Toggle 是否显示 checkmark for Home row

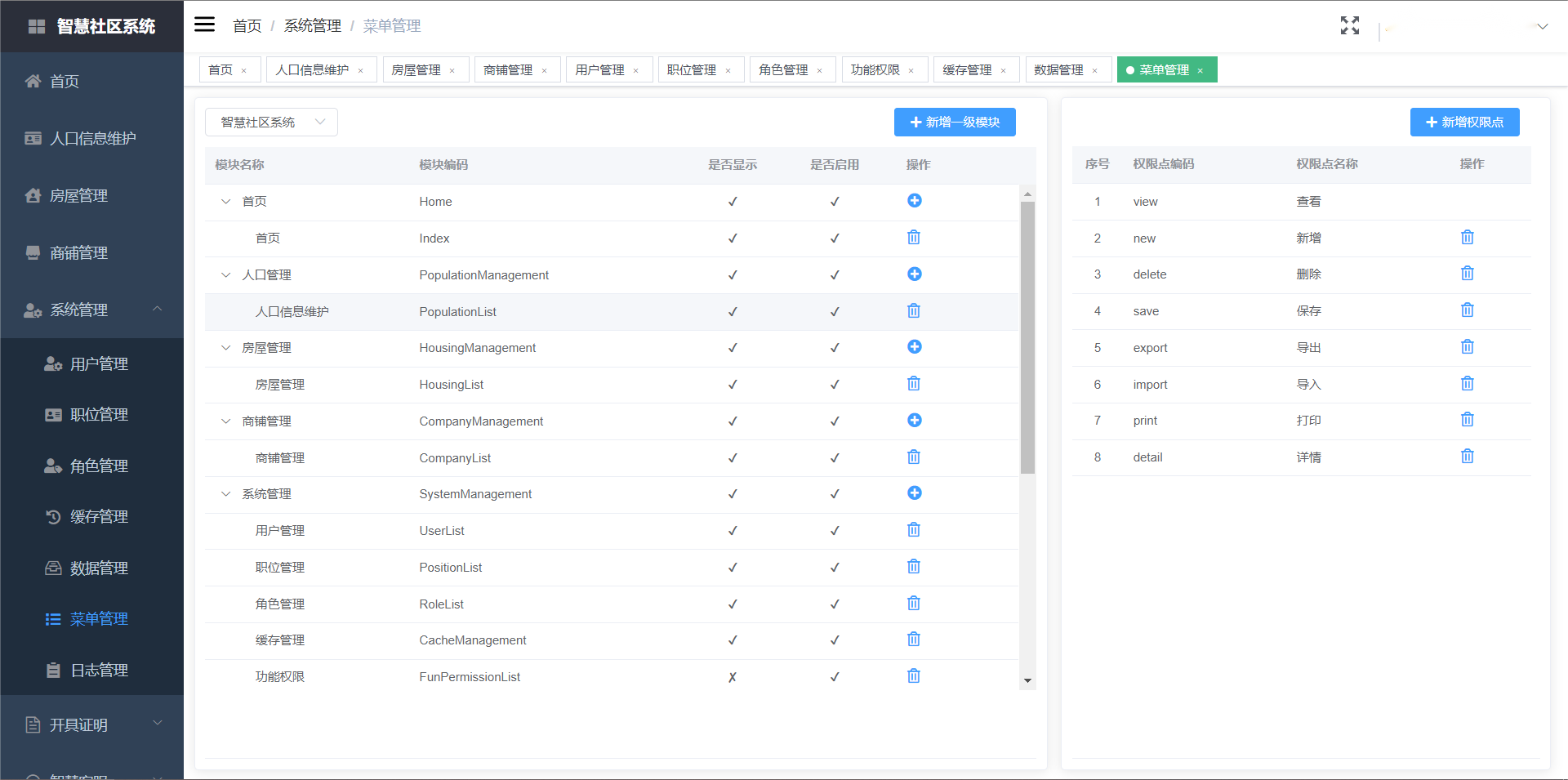coord(733,202)
